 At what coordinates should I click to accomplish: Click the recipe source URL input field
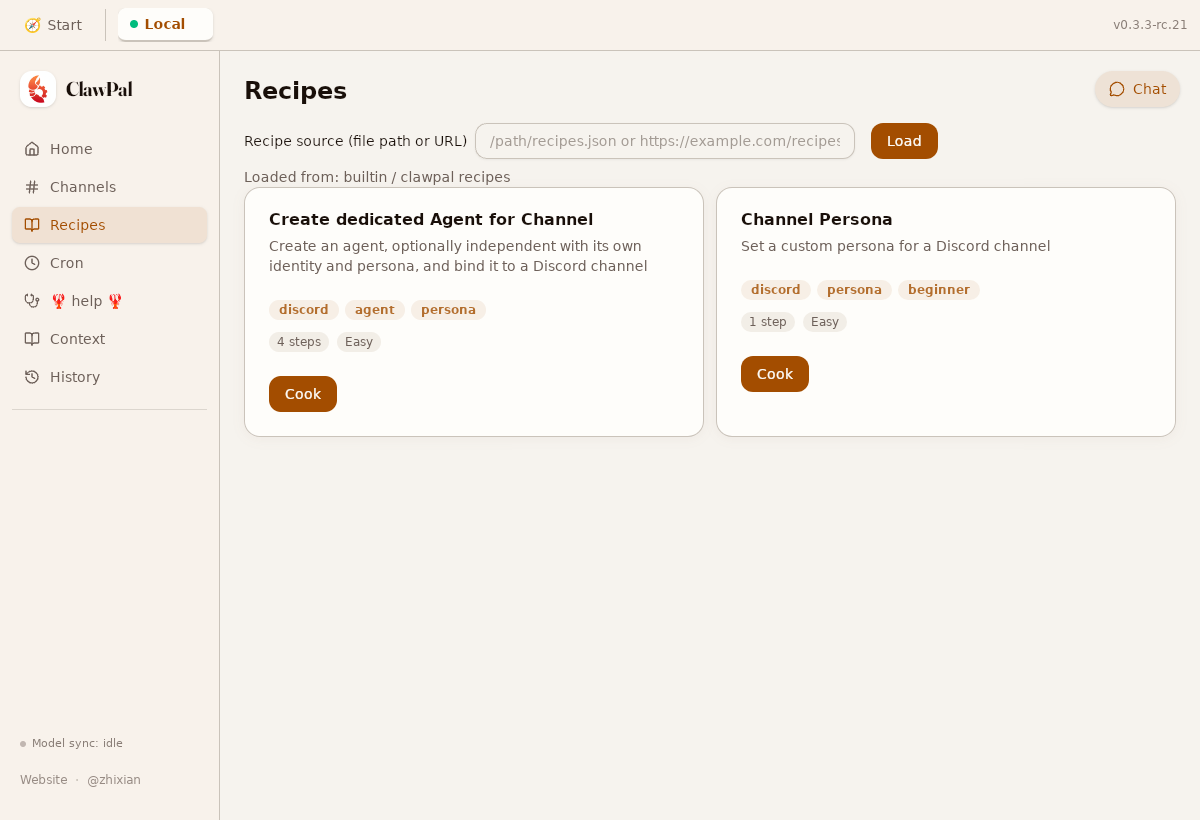point(664,141)
